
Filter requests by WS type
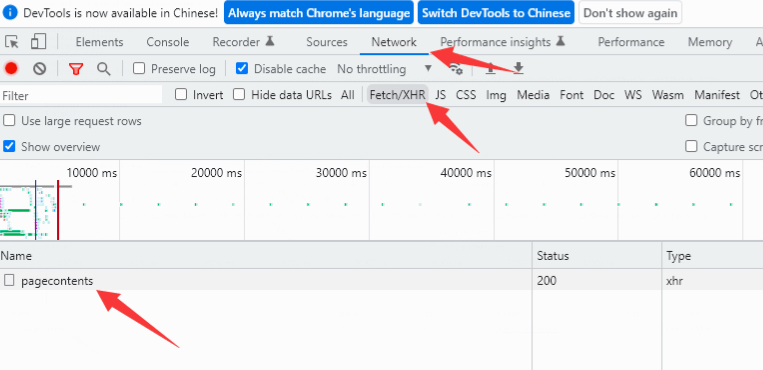633,95
